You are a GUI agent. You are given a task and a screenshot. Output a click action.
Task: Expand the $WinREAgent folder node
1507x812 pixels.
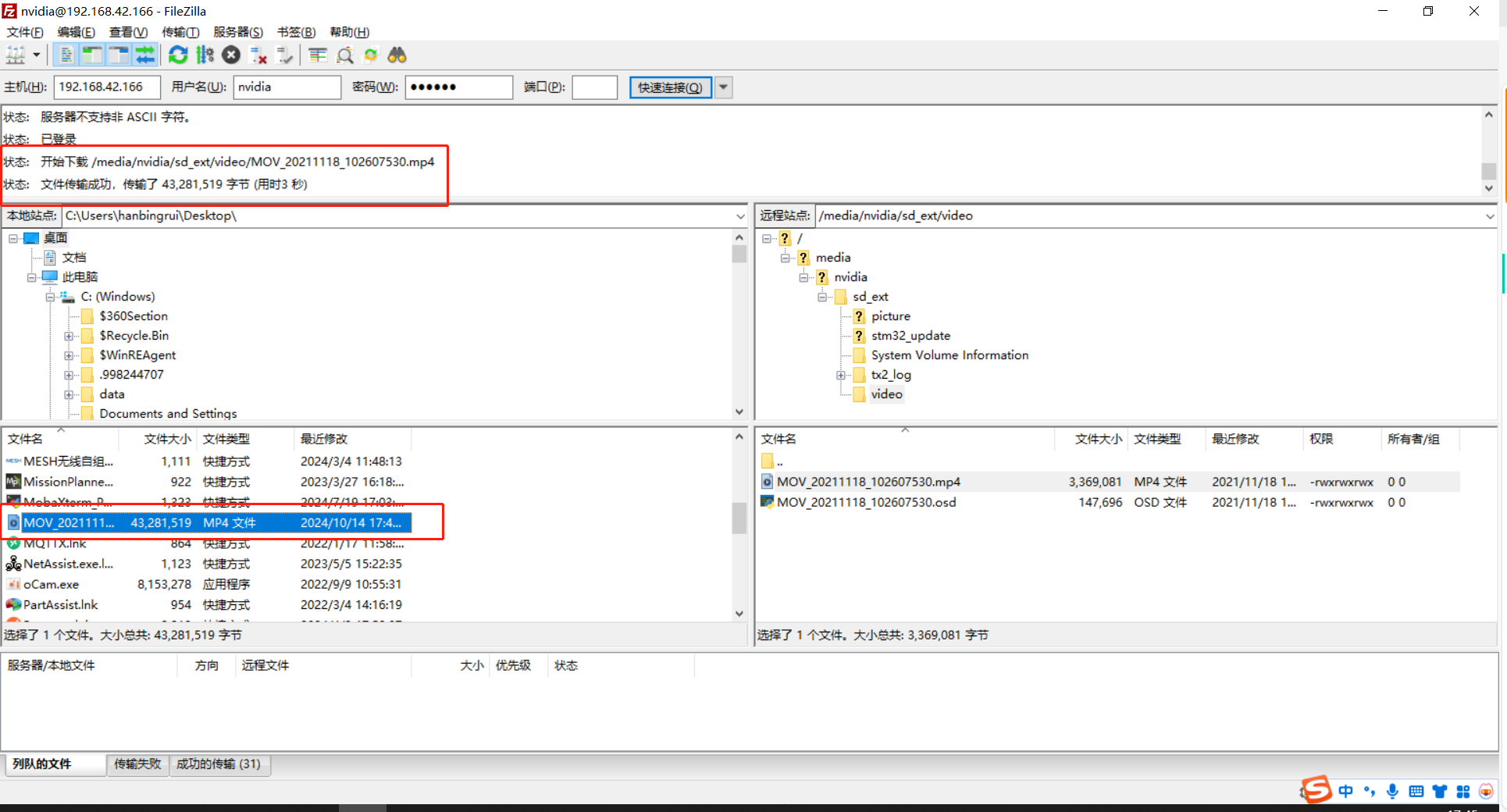point(69,355)
